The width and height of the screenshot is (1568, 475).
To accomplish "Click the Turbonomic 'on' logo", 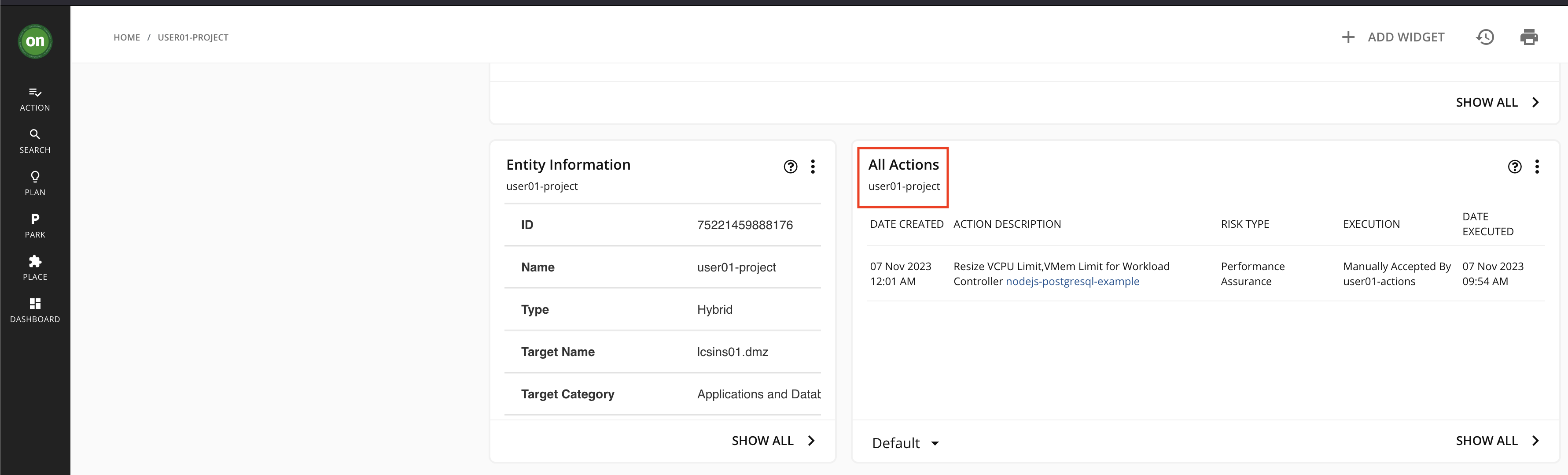I will click(x=35, y=41).
